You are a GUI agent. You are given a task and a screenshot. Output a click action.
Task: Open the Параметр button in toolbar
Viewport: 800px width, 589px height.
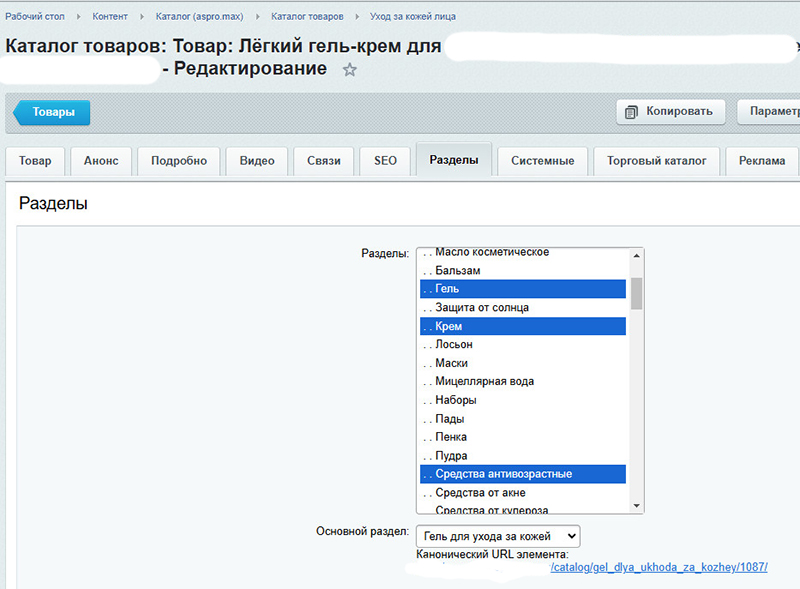point(770,112)
